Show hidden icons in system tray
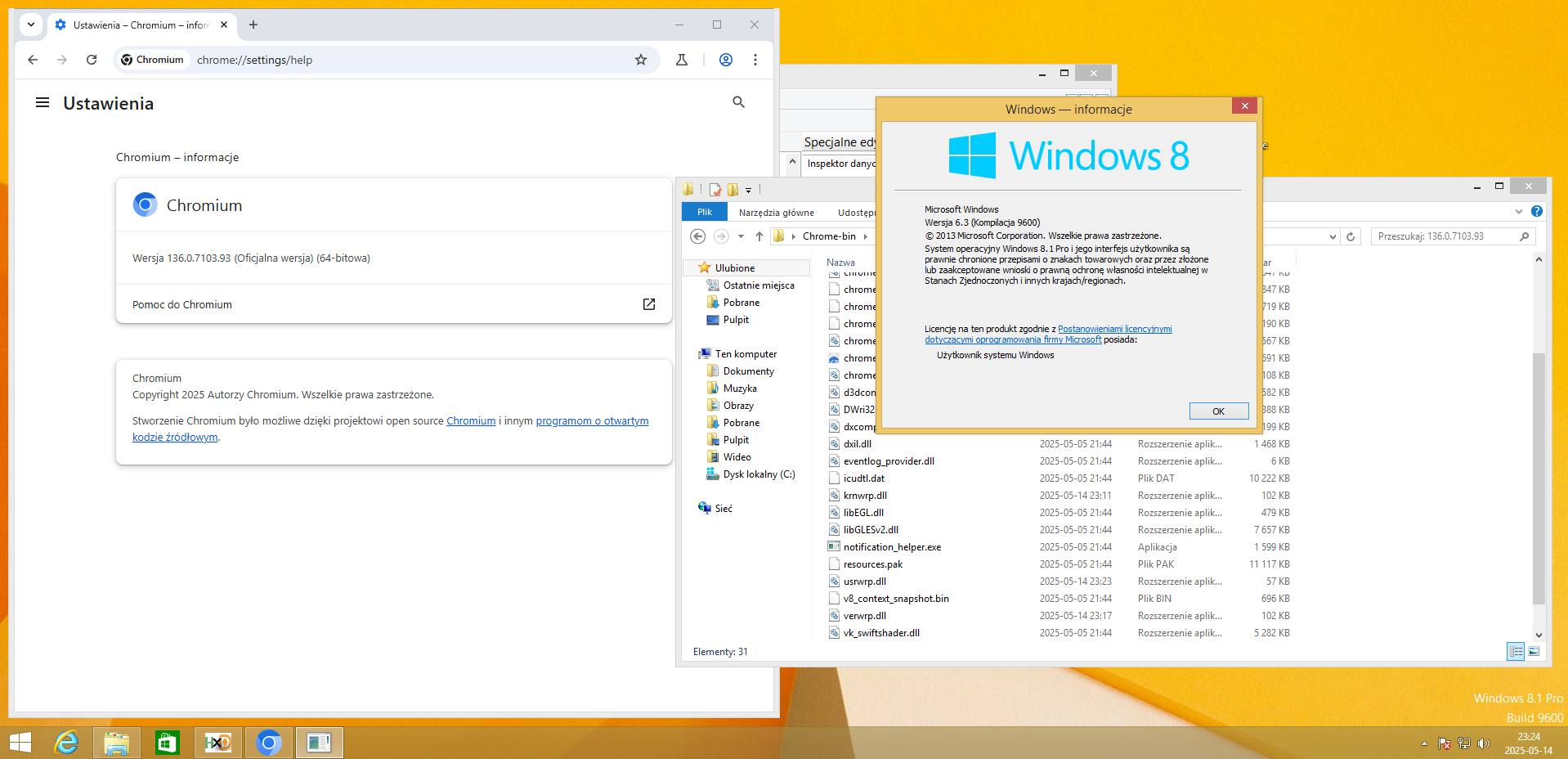This screenshot has height=759, width=1568. tap(1424, 743)
